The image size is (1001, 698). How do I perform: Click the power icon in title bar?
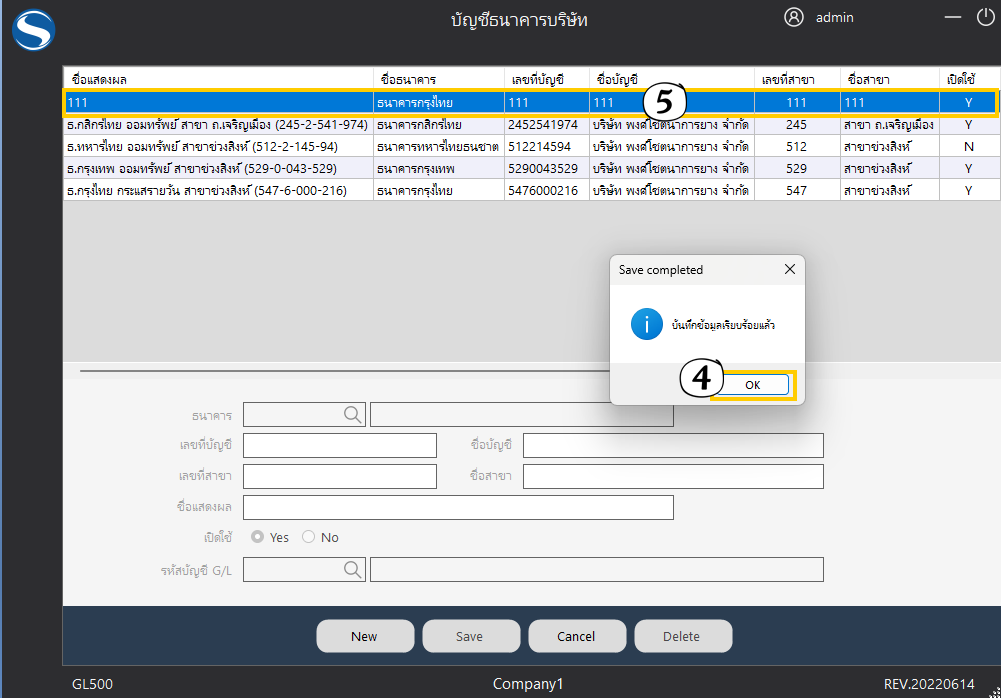(x=986, y=17)
